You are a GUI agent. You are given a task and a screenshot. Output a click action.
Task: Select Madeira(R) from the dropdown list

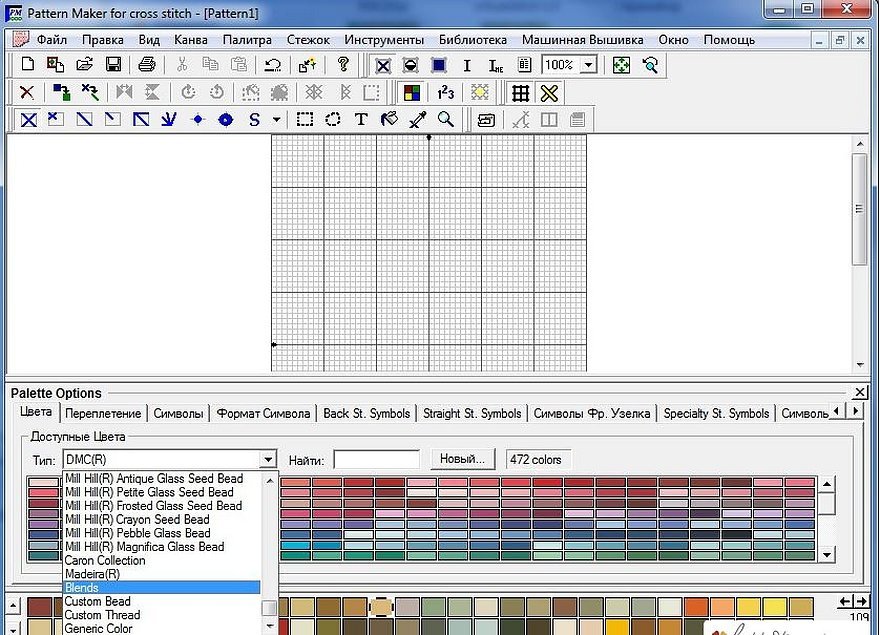pos(92,574)
